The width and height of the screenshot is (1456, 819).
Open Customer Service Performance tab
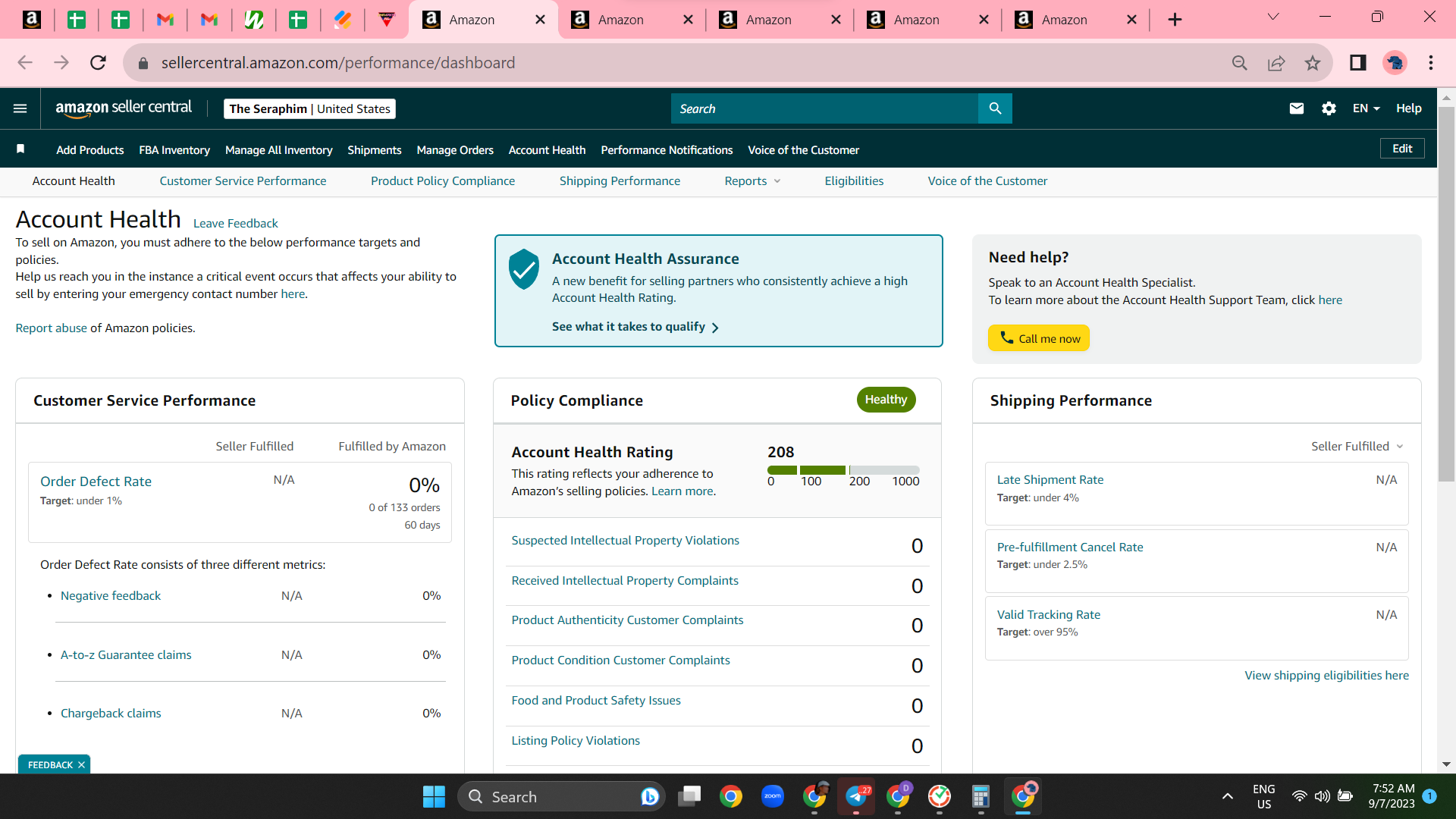pyautogui.click(x=243, y=181)
